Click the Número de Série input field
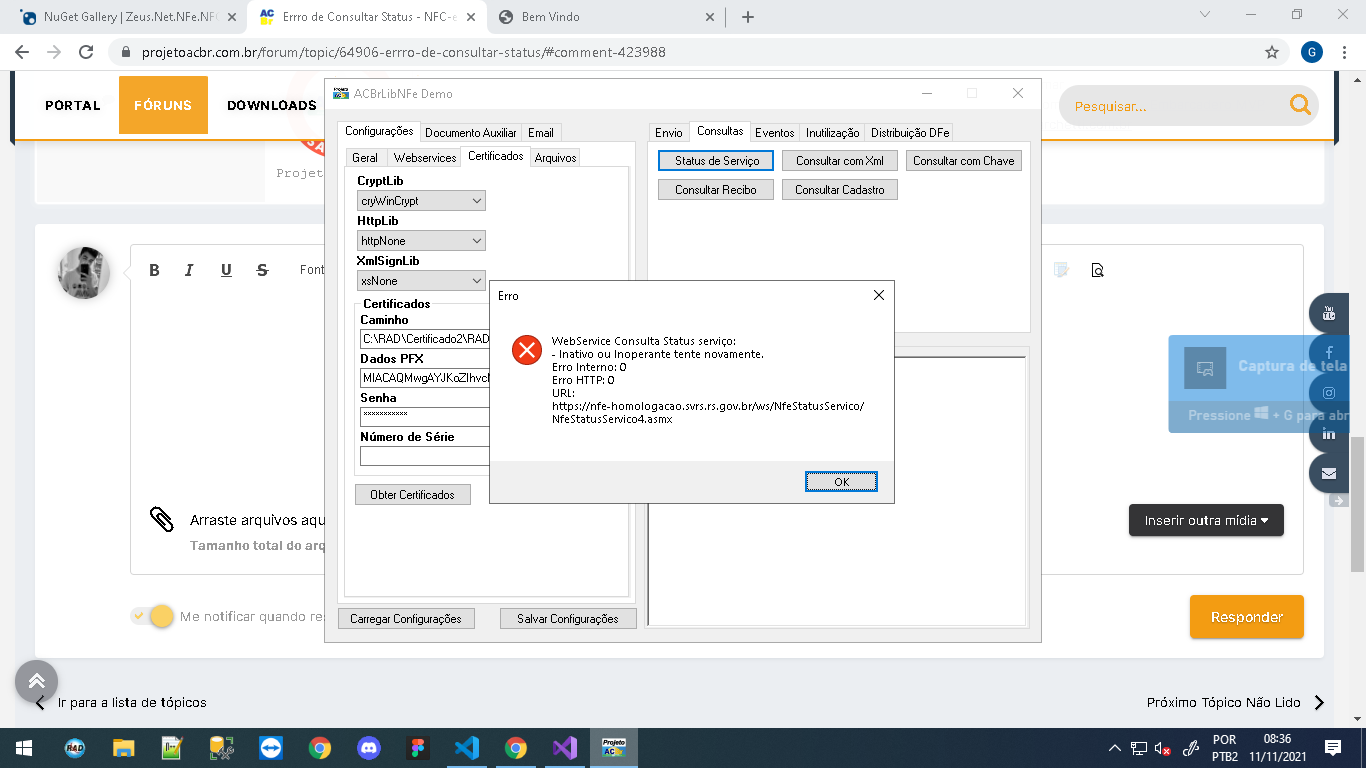The height and width of the screenshot is (768, 1366). click(425, 456)
